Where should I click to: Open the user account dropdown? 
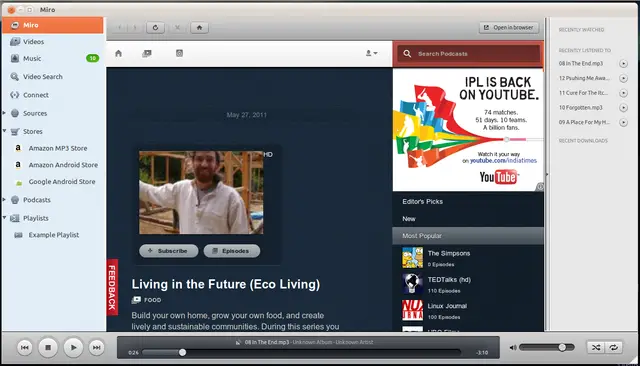point(371,53)
